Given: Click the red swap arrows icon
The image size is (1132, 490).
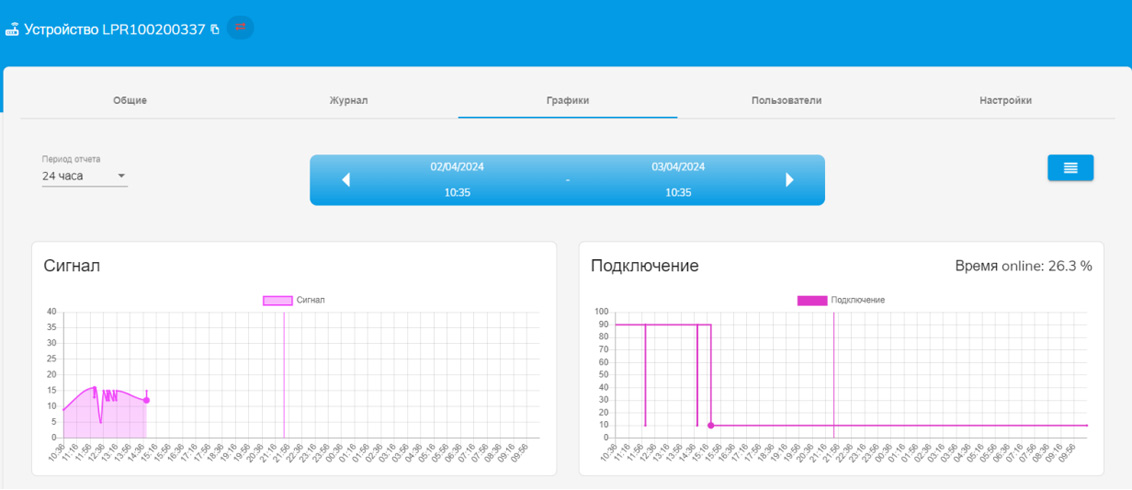Looking at the screenshot, I should [240, 28].
